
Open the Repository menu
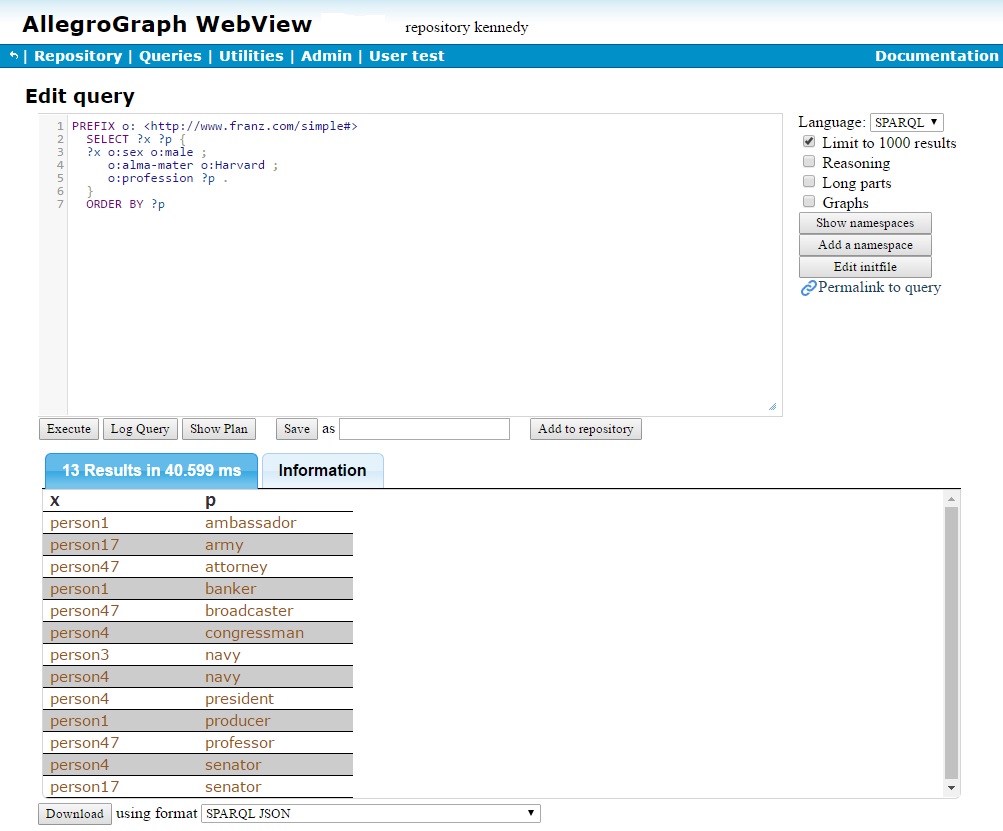[78, 56]
